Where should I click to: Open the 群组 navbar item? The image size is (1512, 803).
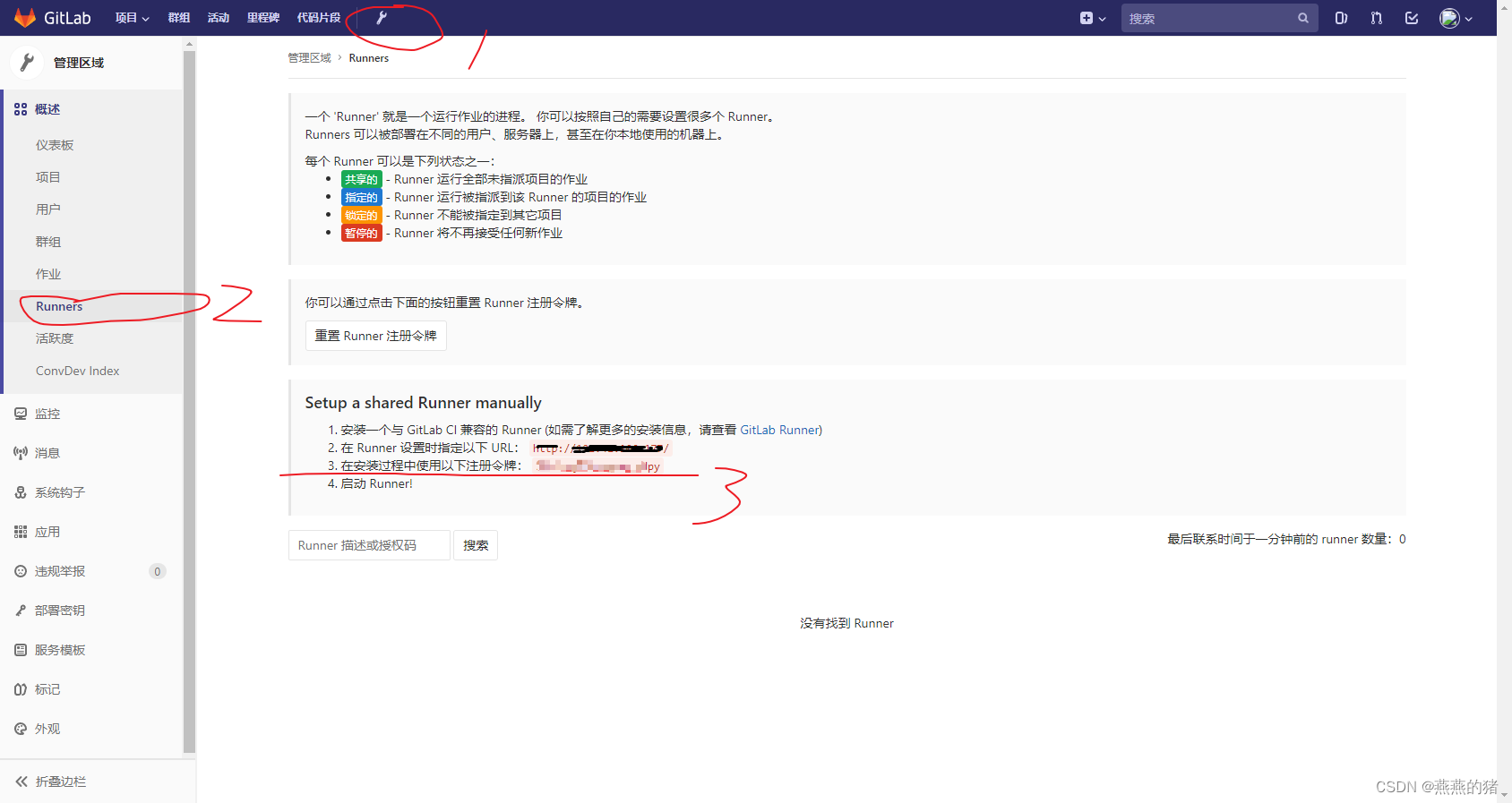click(179, 18)
